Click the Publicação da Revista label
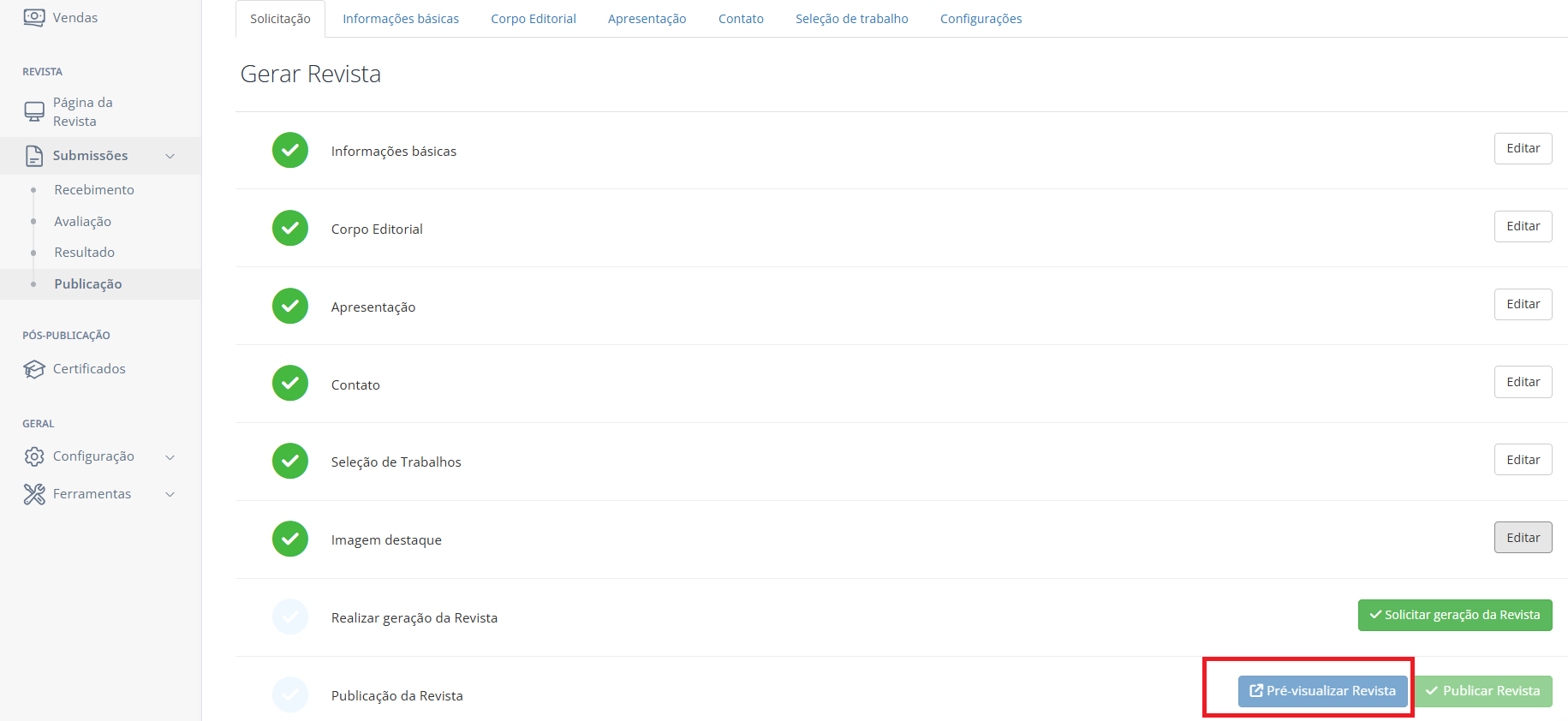The width and height of the screenshot is (1568, 721). point(396,696)
